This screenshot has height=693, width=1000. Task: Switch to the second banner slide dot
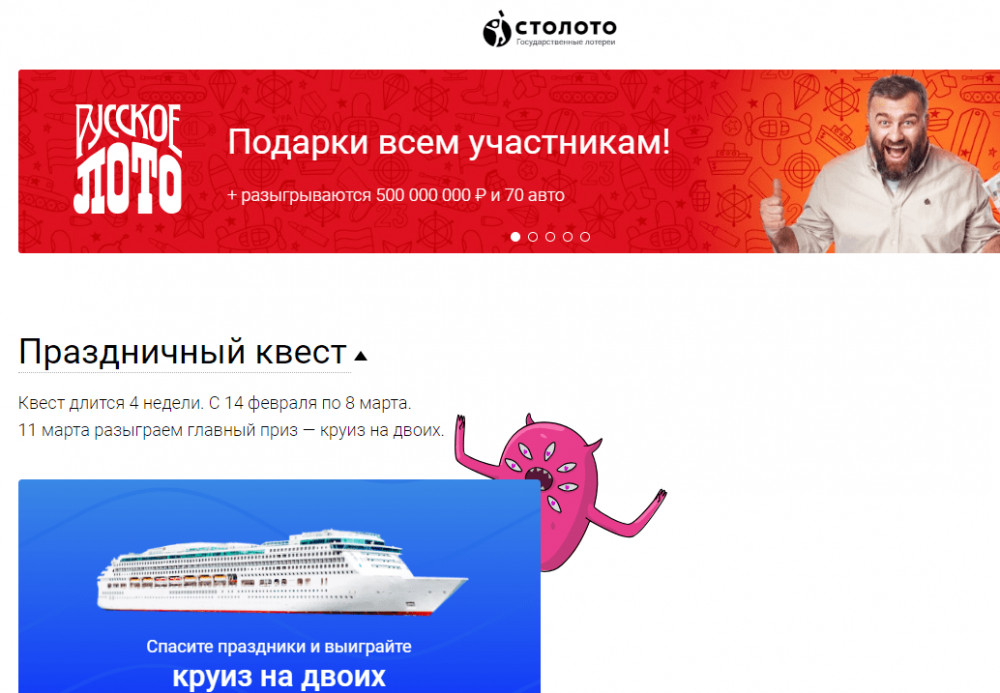pyautogui.click(x=533, y=237)
